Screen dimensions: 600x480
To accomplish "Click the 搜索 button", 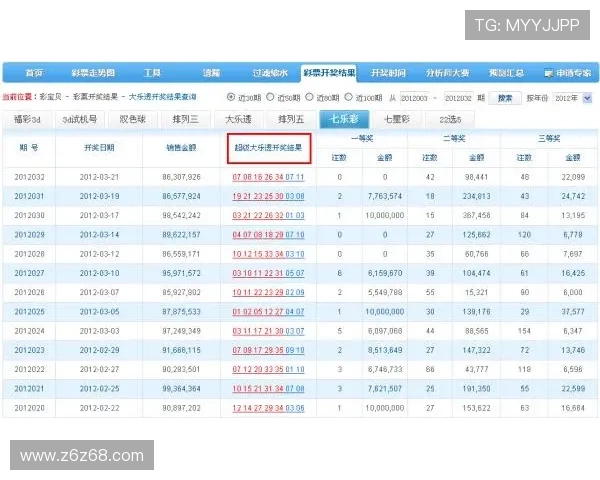I will point(505,98).
